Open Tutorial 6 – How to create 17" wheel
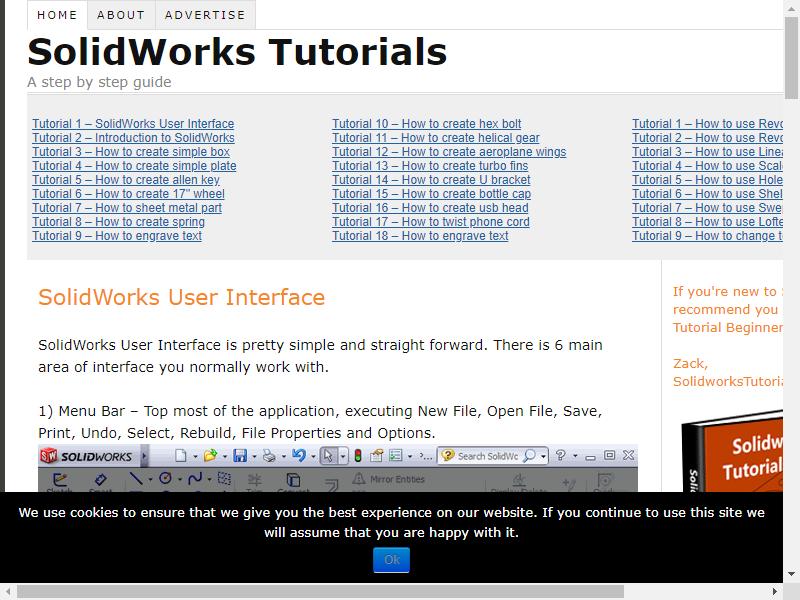 coord(128,194)
